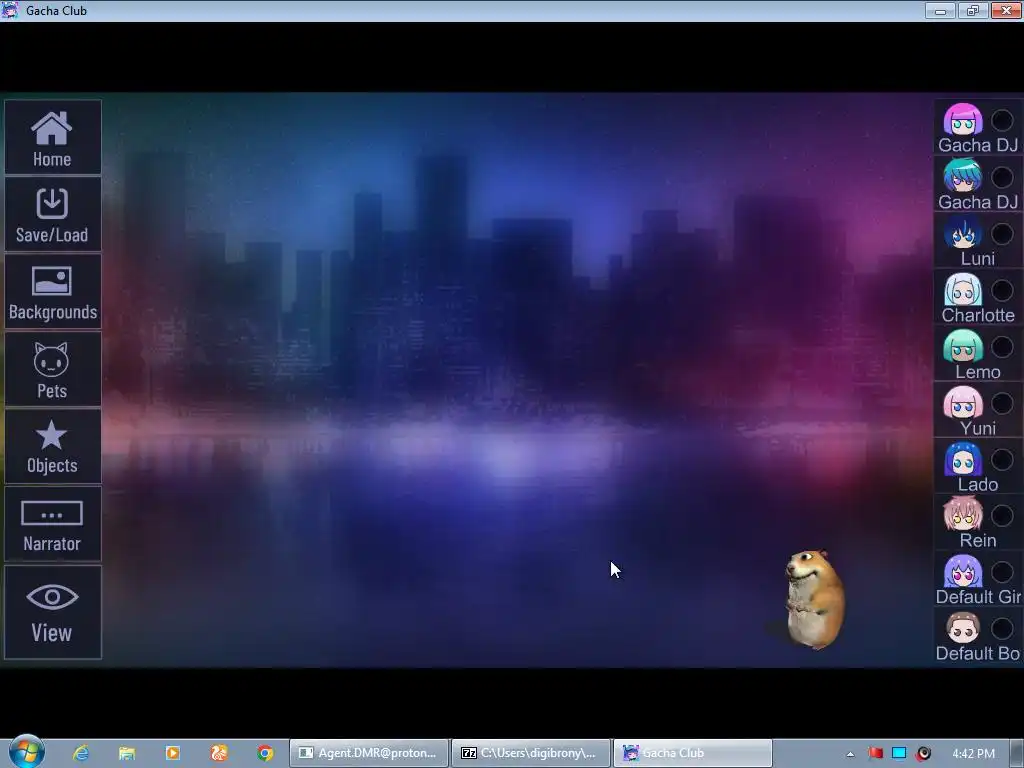Select the Luni character avatar
Image resolution: width=1024 pixels, height=768 pixels.
click(x=963, y=233)
